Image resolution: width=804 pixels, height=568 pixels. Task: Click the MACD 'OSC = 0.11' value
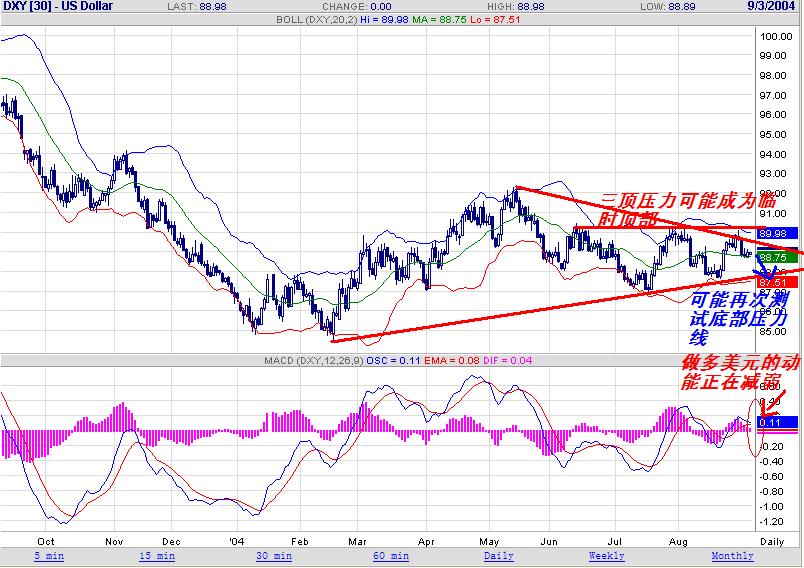[x=393, y=361]
